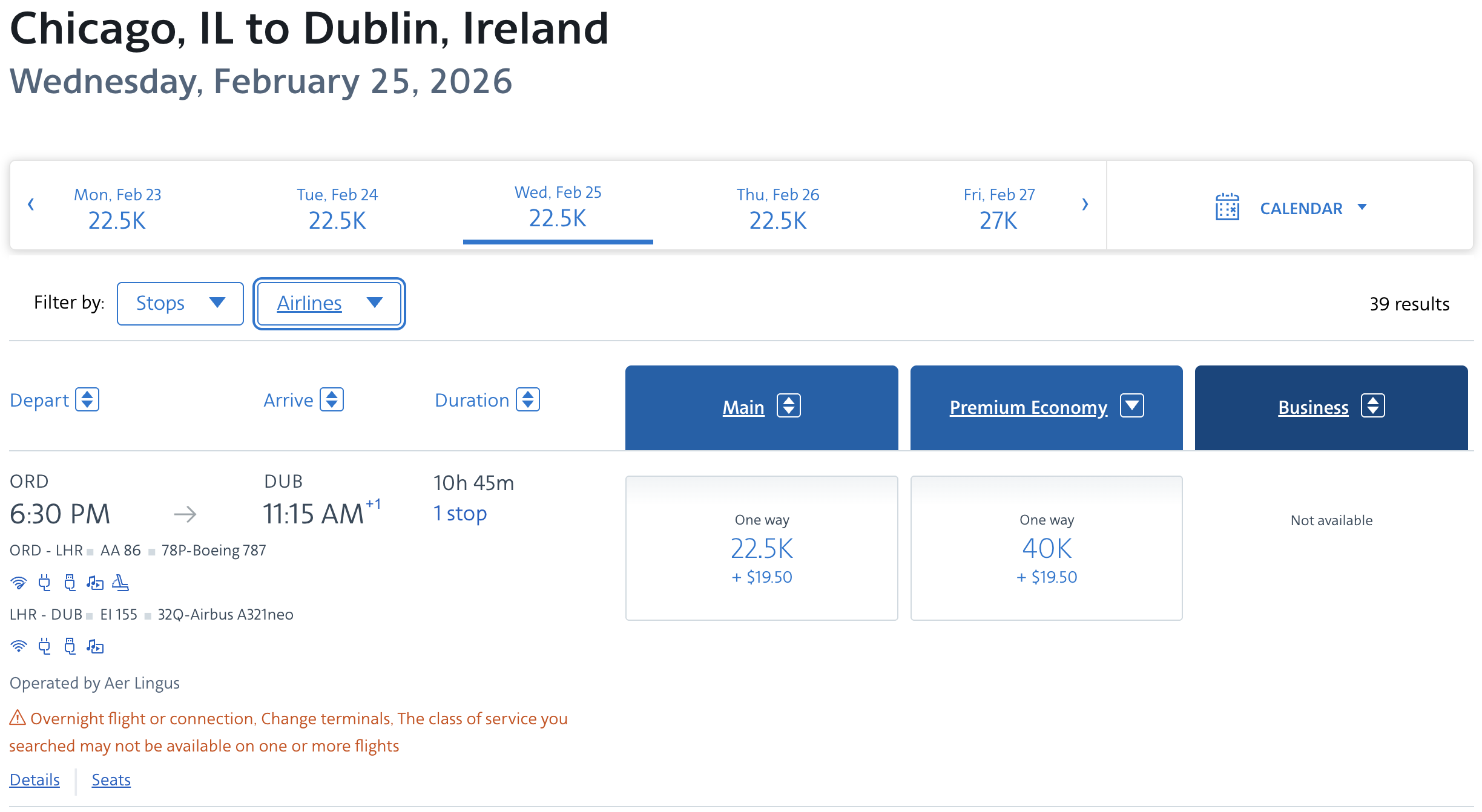Toggle the Duration sort control

pos(528,399)
